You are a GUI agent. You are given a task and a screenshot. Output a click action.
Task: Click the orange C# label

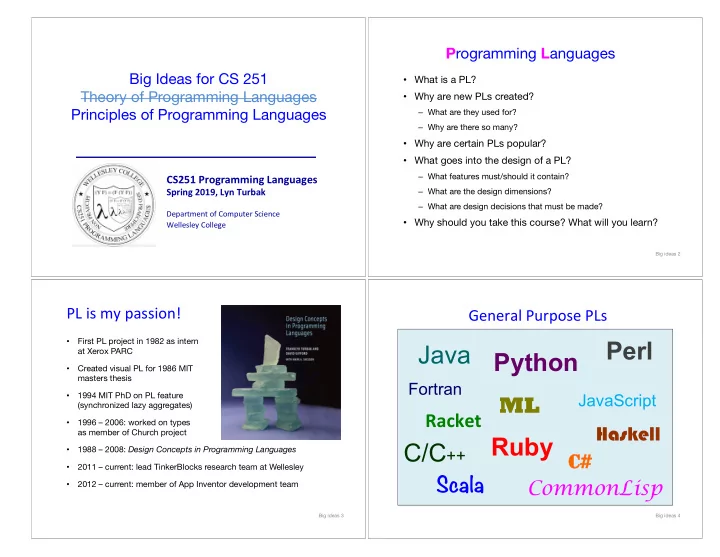click(580, 461)
